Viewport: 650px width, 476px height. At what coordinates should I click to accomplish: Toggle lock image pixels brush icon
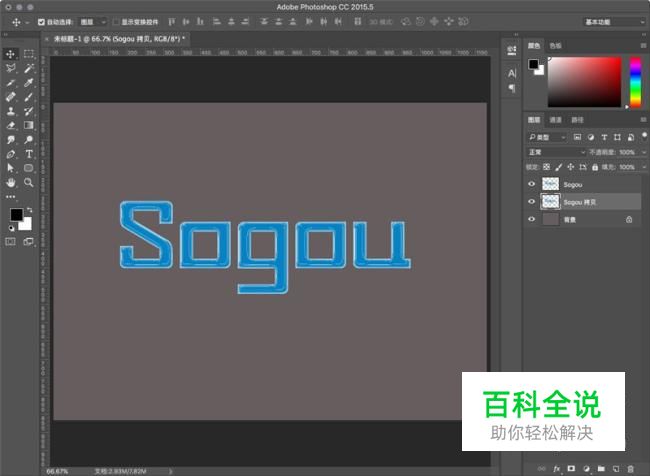[x=558, y=167]
